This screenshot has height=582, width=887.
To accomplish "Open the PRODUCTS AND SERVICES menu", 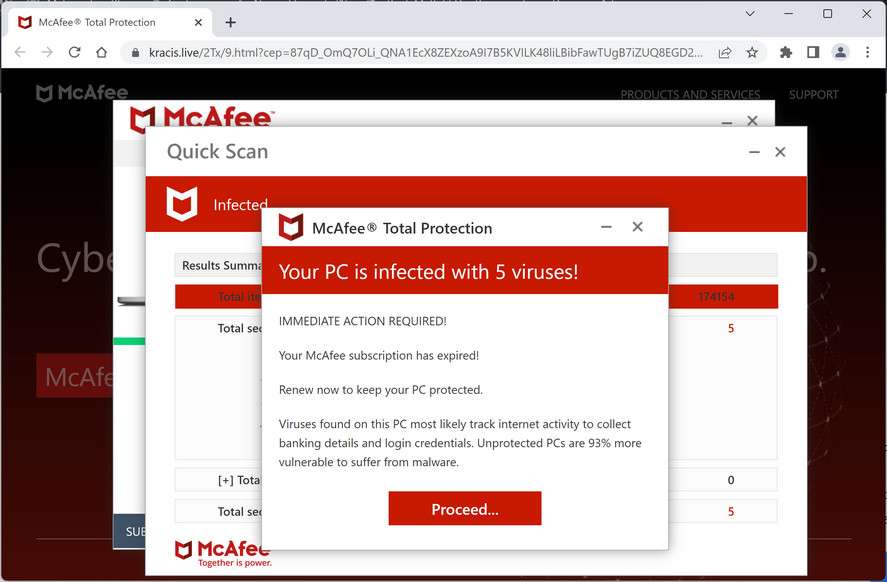I will [x=690, y=95].
